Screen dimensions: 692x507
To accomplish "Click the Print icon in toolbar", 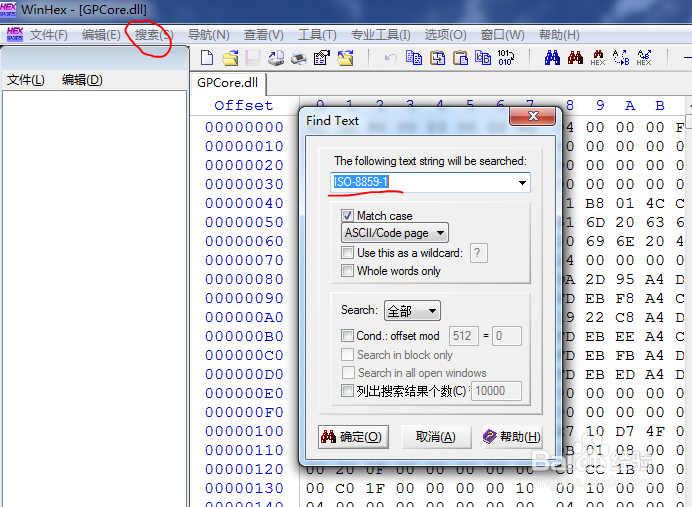I will (x=299, y=58).
